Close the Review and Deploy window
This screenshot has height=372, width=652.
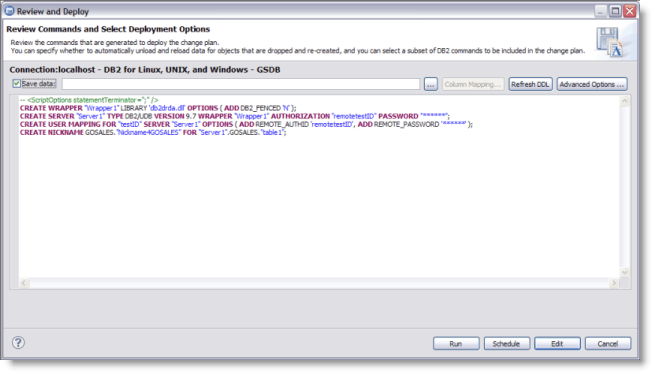pos(630,11)
